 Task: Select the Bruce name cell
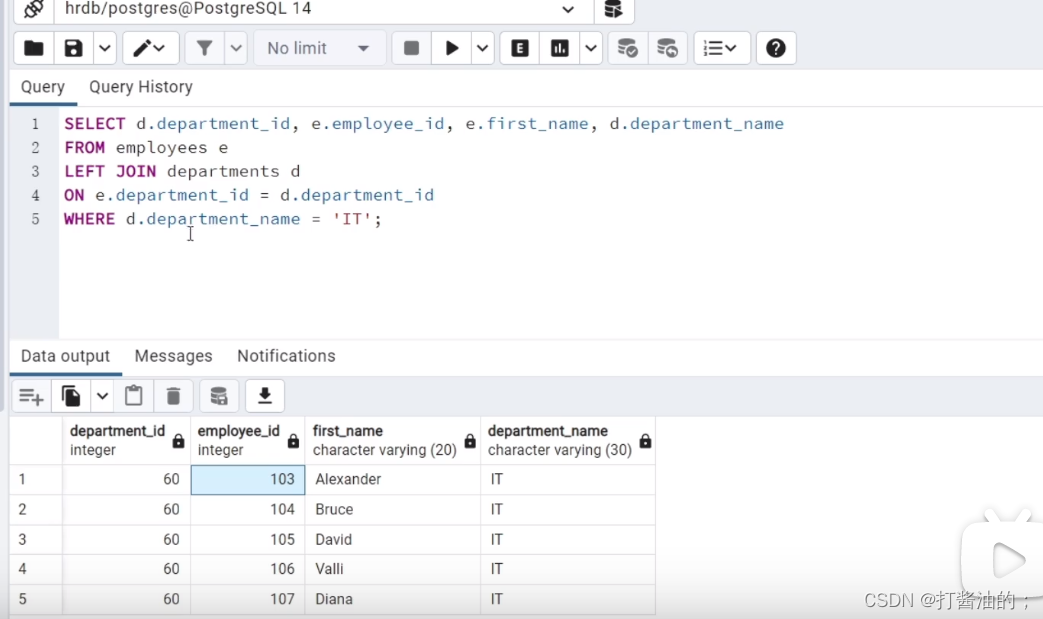point(392,510)
